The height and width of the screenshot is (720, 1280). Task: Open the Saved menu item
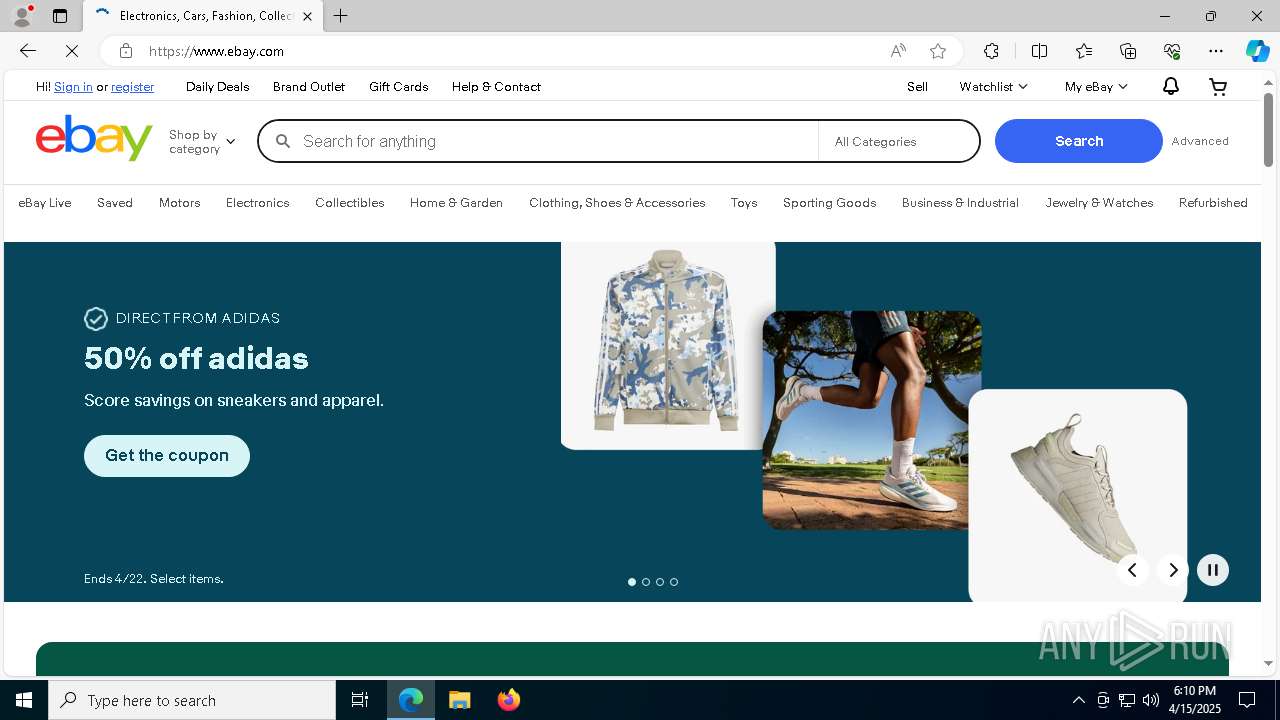coord(115,203)
